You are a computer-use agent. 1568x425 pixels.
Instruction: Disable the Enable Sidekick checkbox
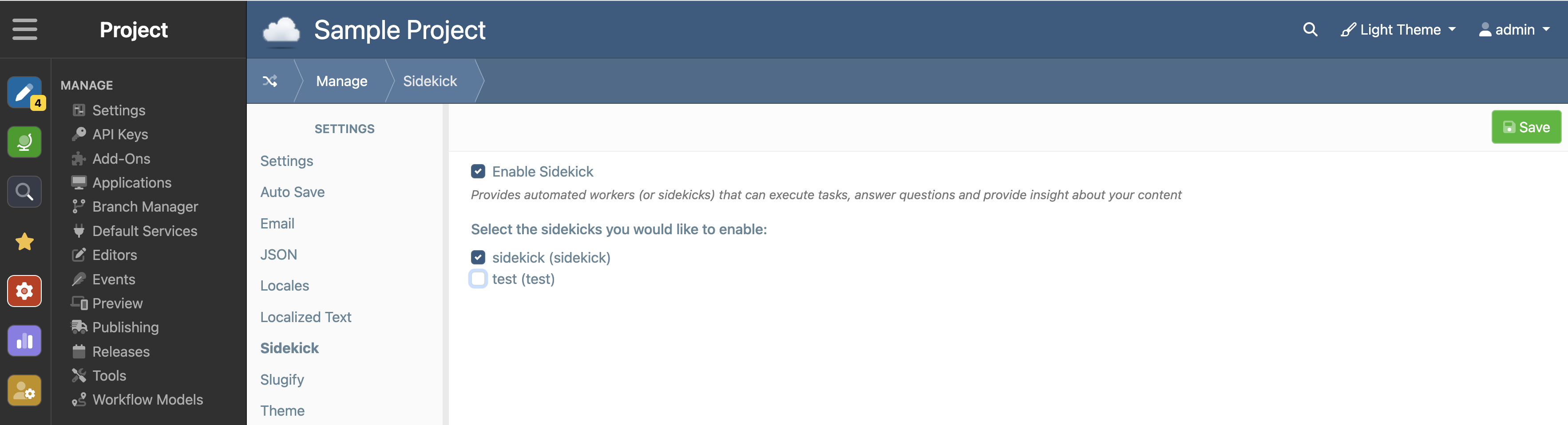[478, 171]
